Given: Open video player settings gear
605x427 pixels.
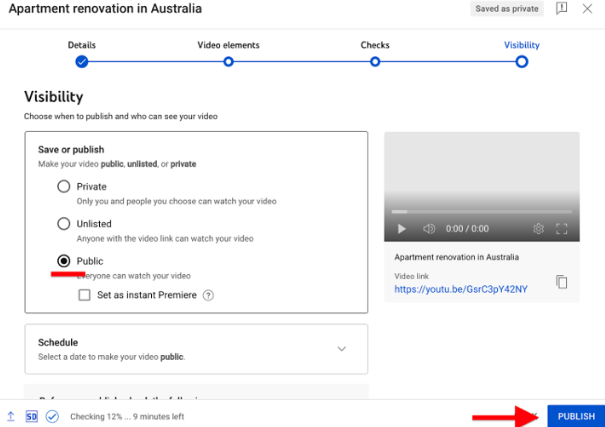Looking at the screenshot, I should click(x=538, y=229).
